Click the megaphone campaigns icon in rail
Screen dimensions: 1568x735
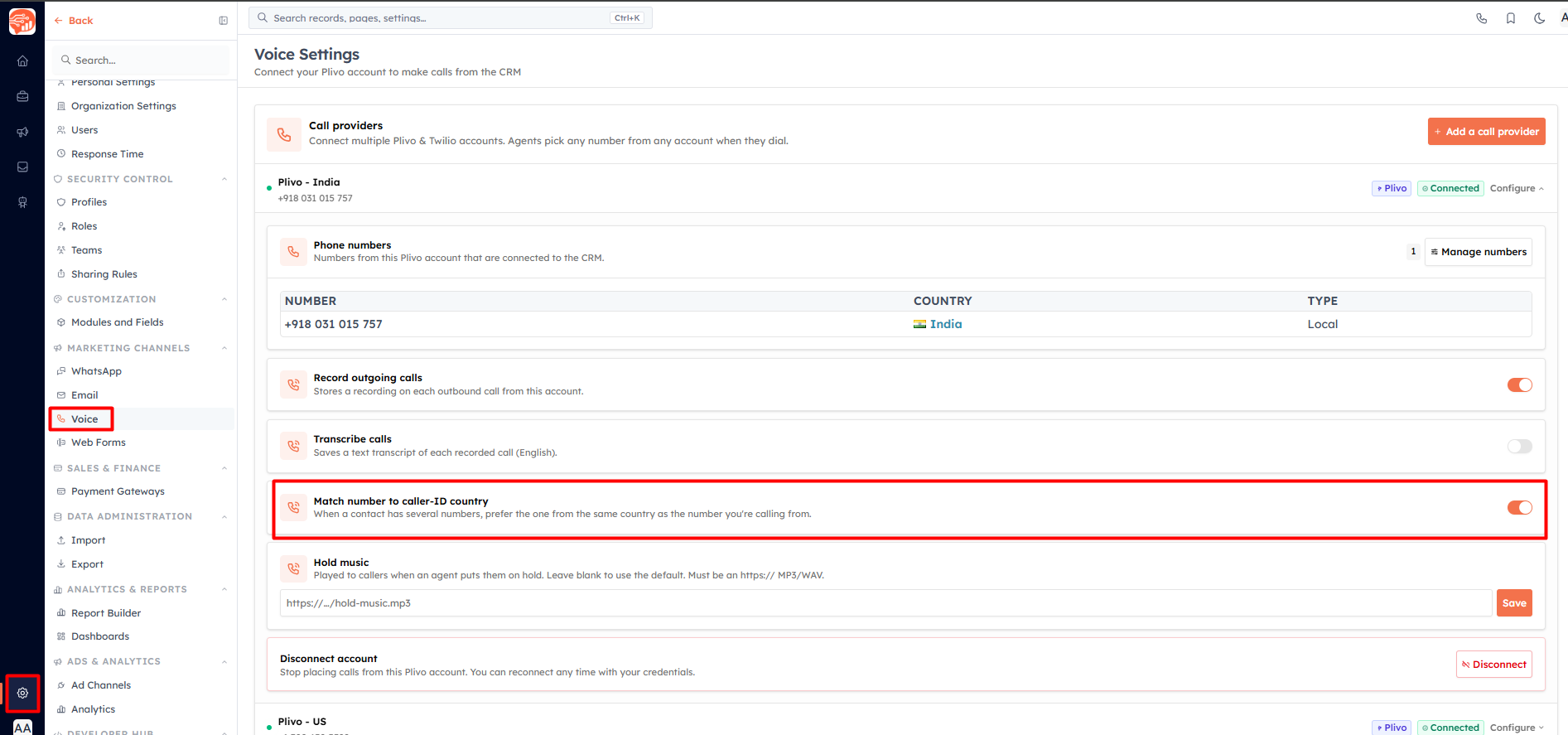point(22,132)
